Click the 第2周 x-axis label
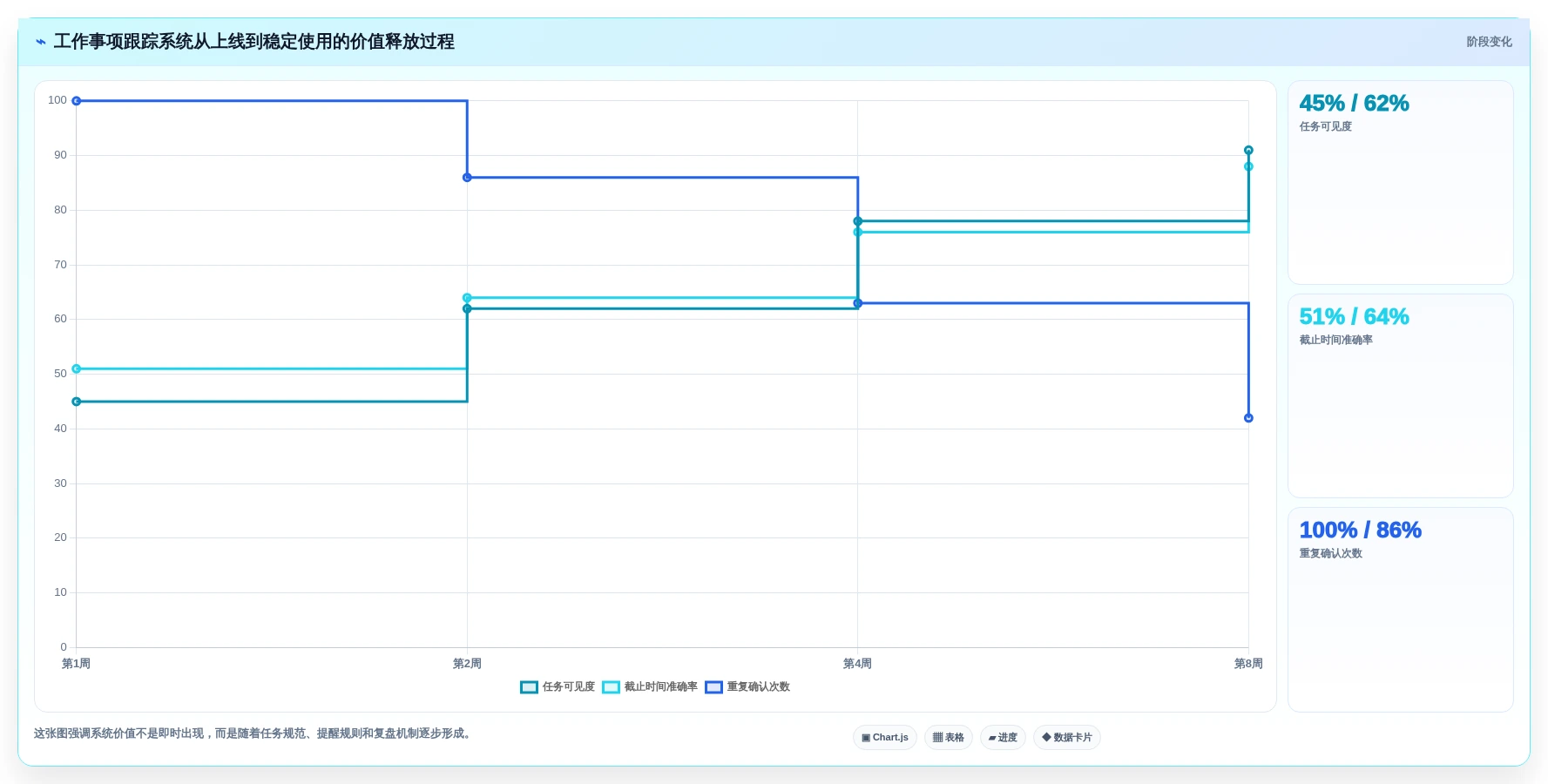1548x784 pixels. pyautogui.click(x=467, y=664)
